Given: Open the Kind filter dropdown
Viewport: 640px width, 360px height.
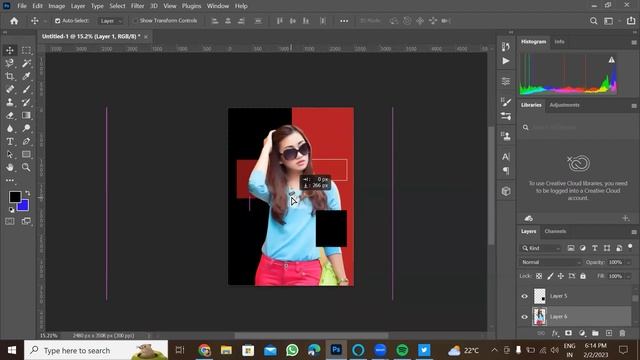Looking at the screenshot, I should click(541, 248).
